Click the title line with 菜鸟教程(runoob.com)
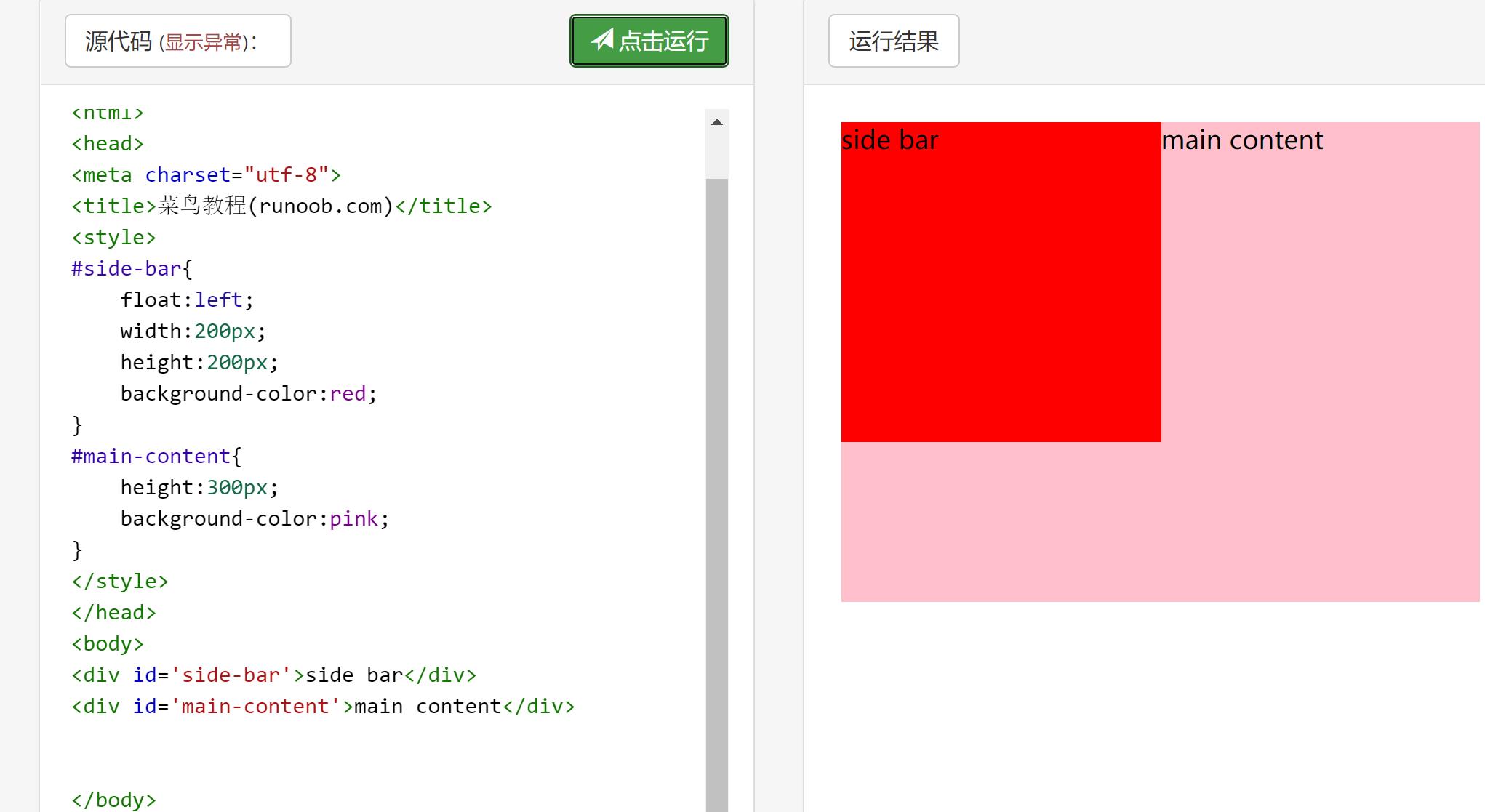 coord(281,206)
